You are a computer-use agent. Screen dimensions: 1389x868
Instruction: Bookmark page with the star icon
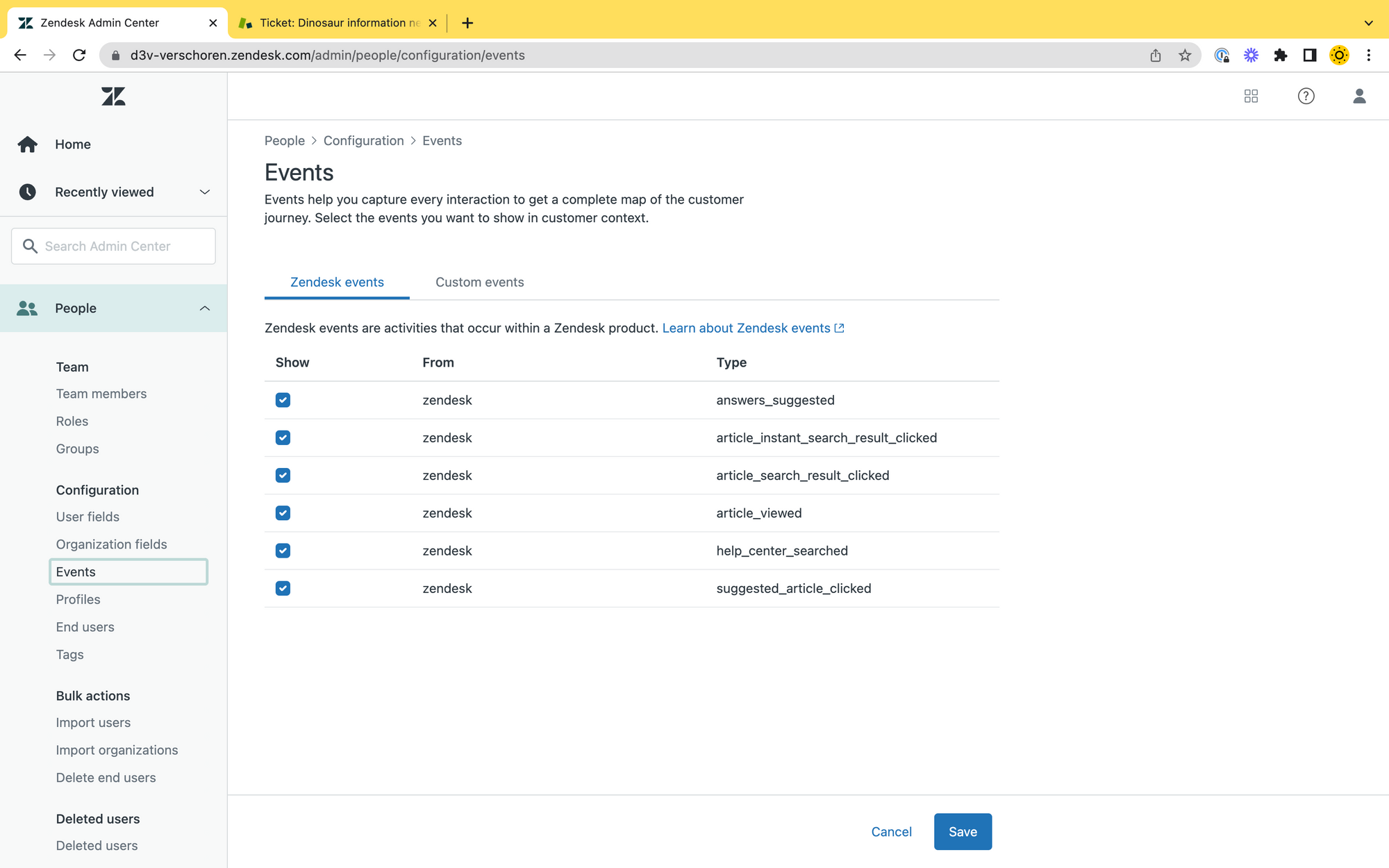(x=1185, y=56)
